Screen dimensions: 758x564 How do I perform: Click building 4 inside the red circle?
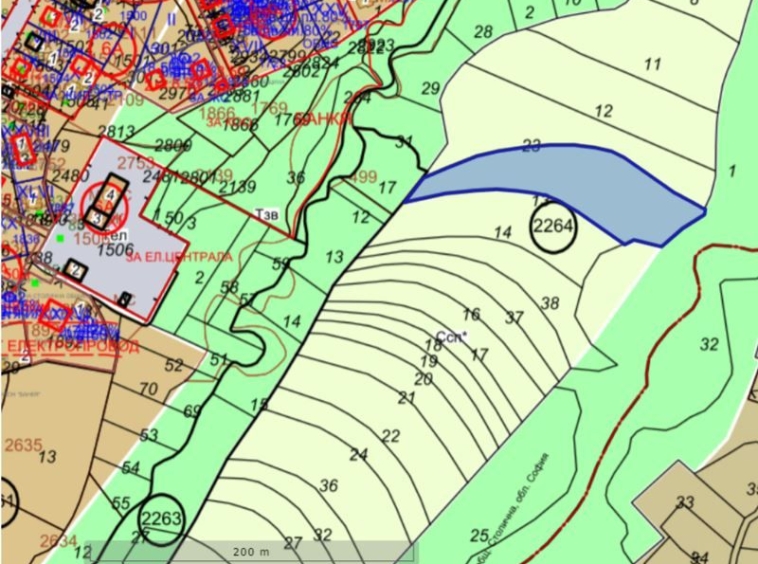(111, 195)
